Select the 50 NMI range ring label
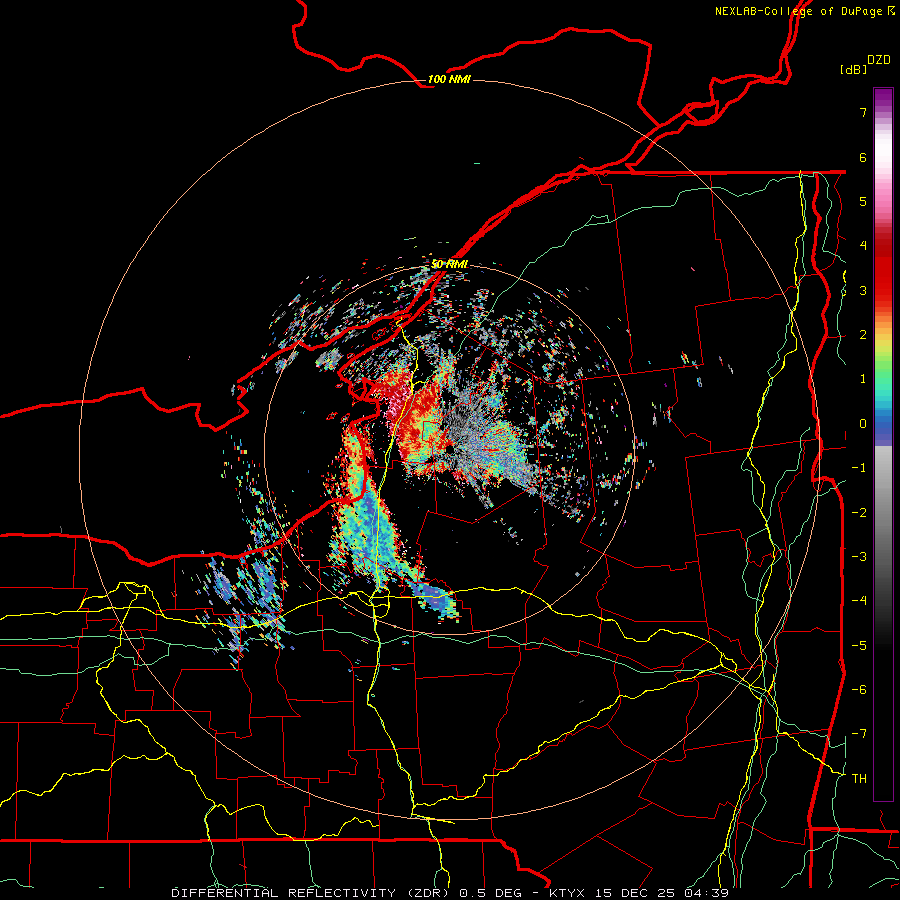This screenshot has width=900, height=900. [x=449, y=264]
